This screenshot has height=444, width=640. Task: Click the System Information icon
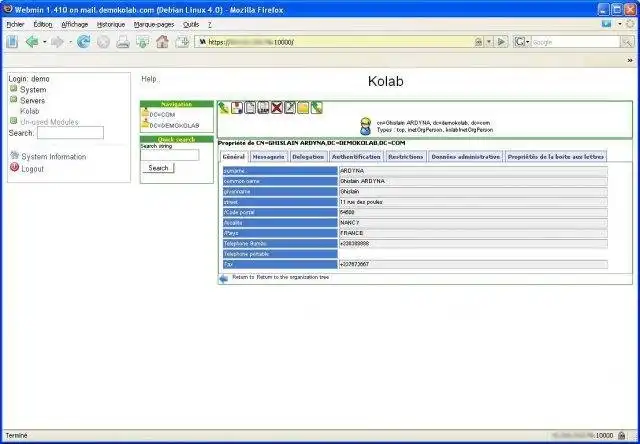(x=15, y=155)
